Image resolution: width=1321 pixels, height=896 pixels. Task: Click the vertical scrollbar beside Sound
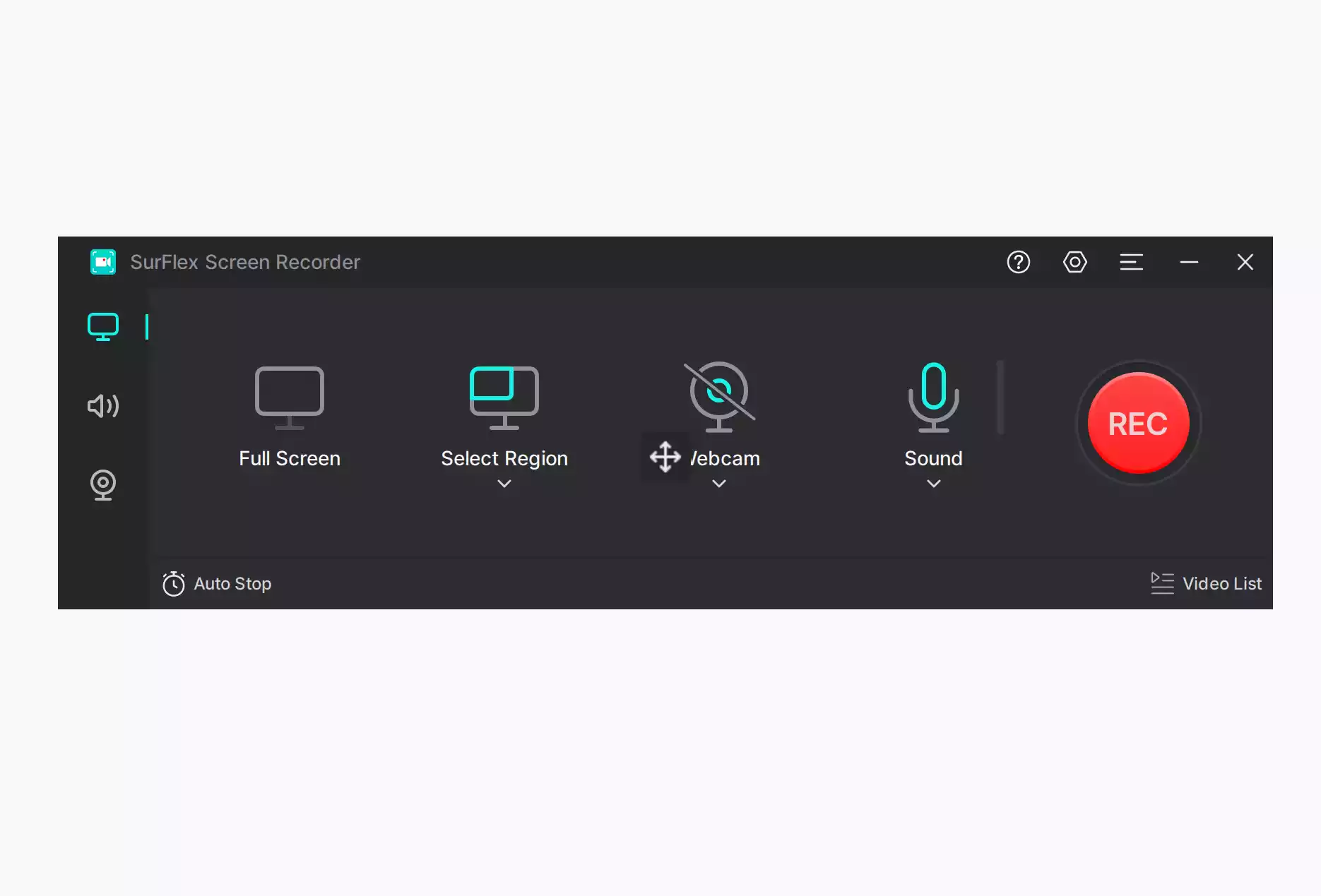point(1000,398)
